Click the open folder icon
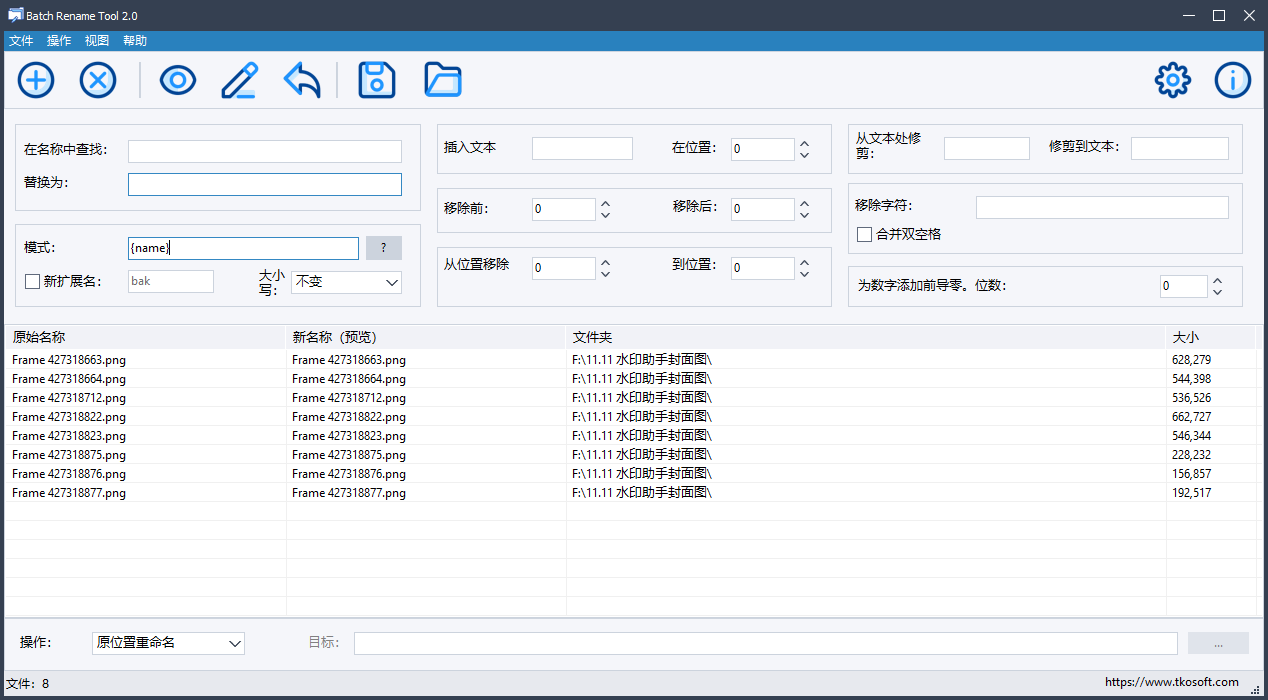The image size is (1268, 700). [442, 80]
